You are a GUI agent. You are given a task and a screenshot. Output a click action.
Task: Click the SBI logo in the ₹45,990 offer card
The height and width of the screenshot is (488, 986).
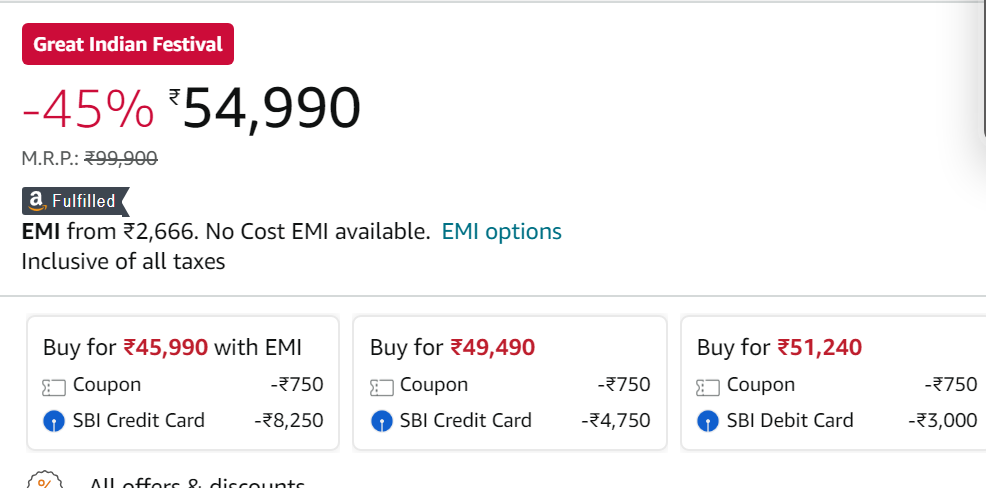point(54,421)
